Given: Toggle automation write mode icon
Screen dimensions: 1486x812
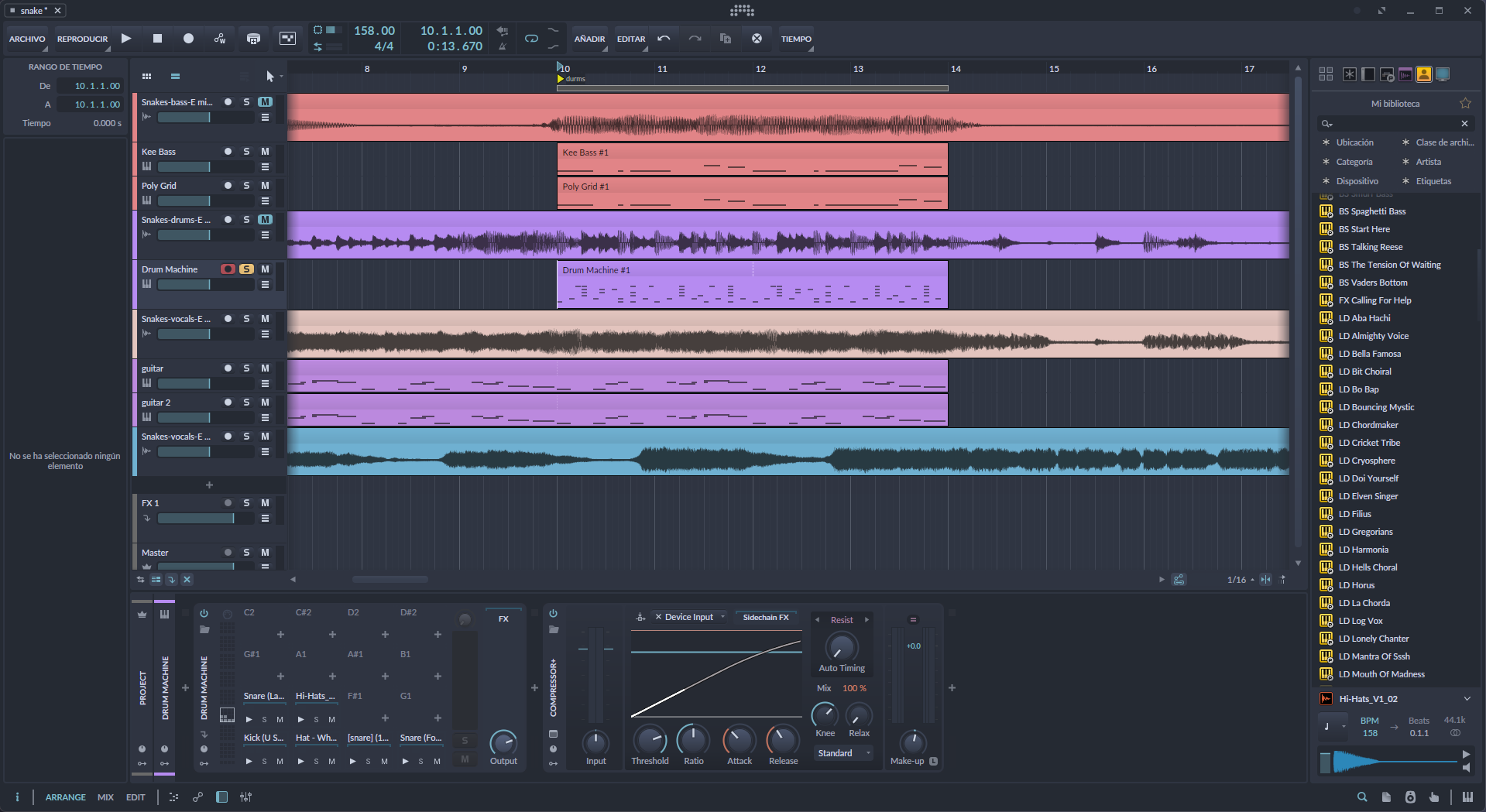Looking at the screenshot, I should pos(220,39).
